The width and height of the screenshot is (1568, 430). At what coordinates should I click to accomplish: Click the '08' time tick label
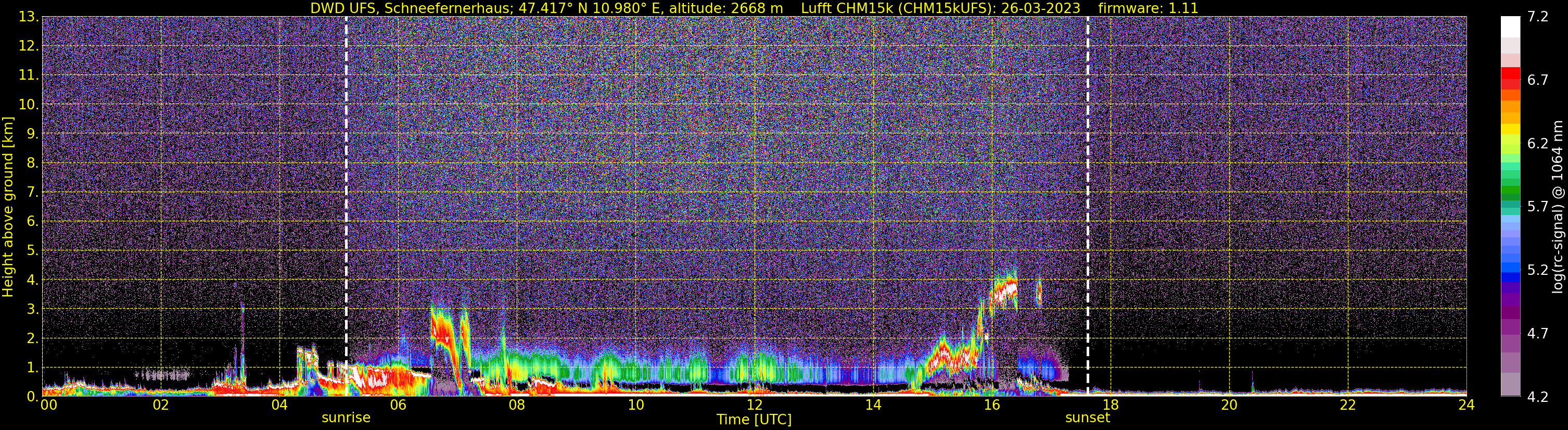(516, 405)
